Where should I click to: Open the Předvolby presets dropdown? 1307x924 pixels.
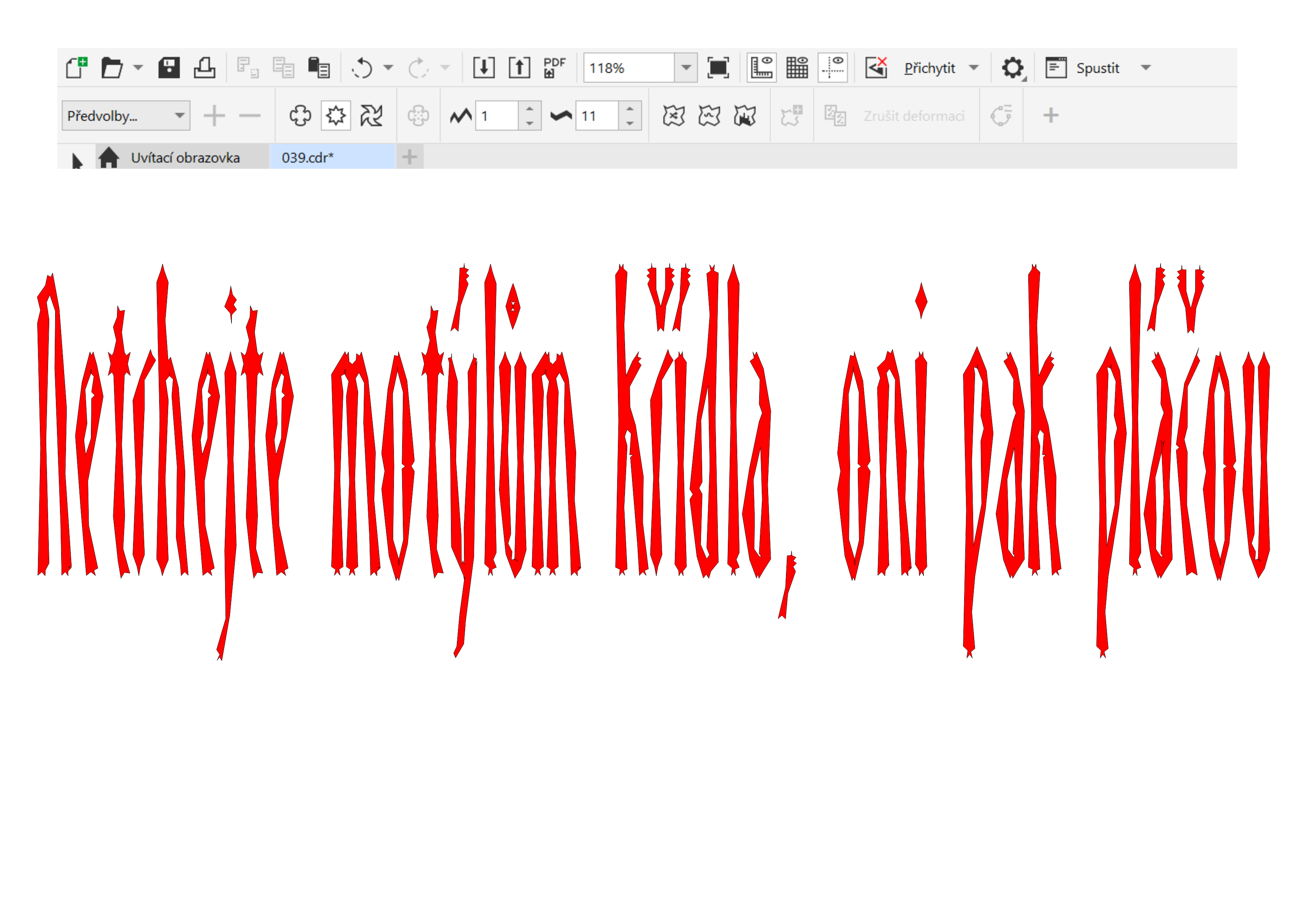click(x=125, y=116)
